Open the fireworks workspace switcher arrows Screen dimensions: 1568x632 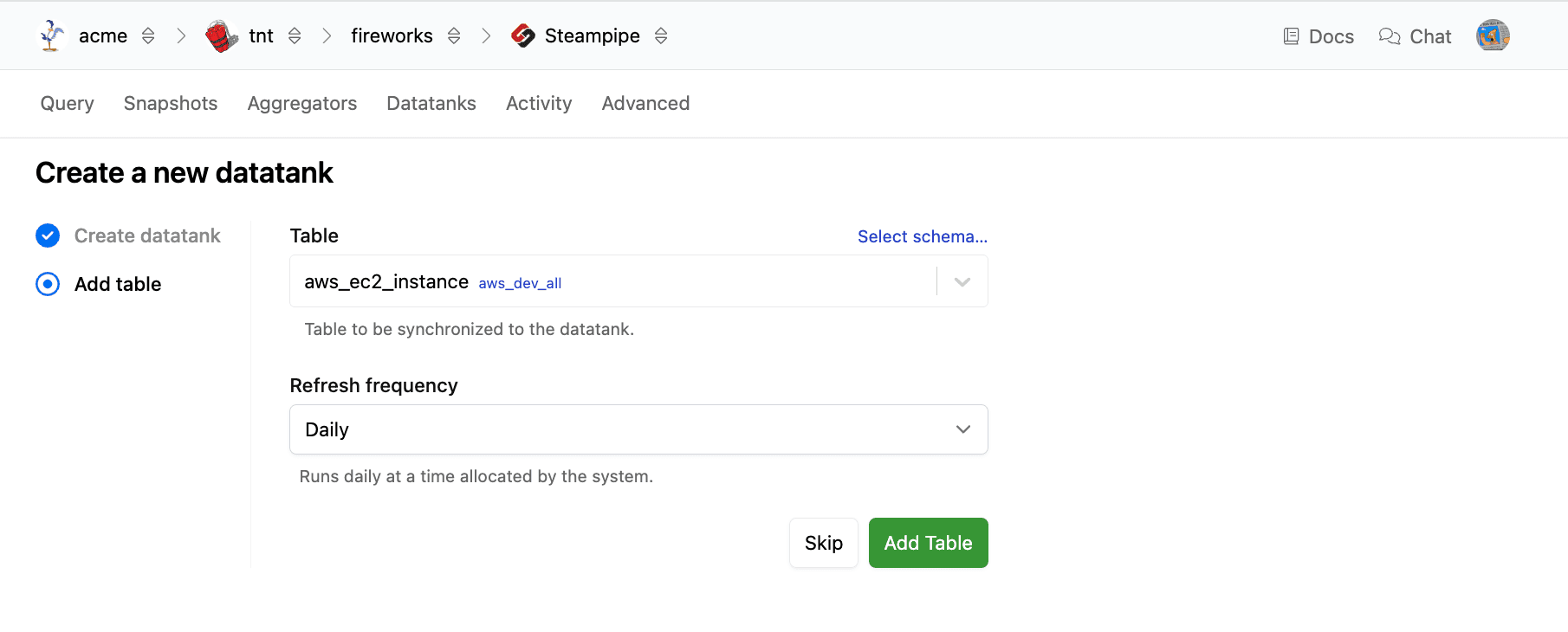tap(454, 35)
